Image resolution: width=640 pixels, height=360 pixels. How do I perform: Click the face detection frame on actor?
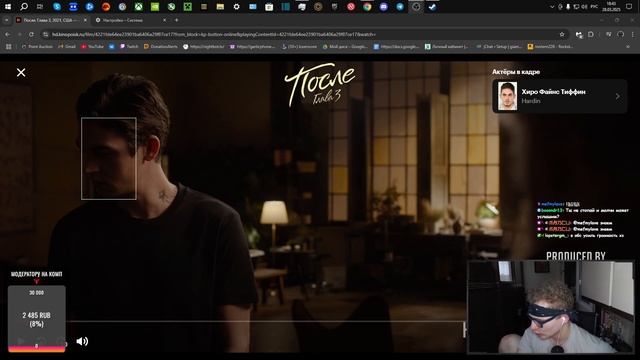click(109, 158)
